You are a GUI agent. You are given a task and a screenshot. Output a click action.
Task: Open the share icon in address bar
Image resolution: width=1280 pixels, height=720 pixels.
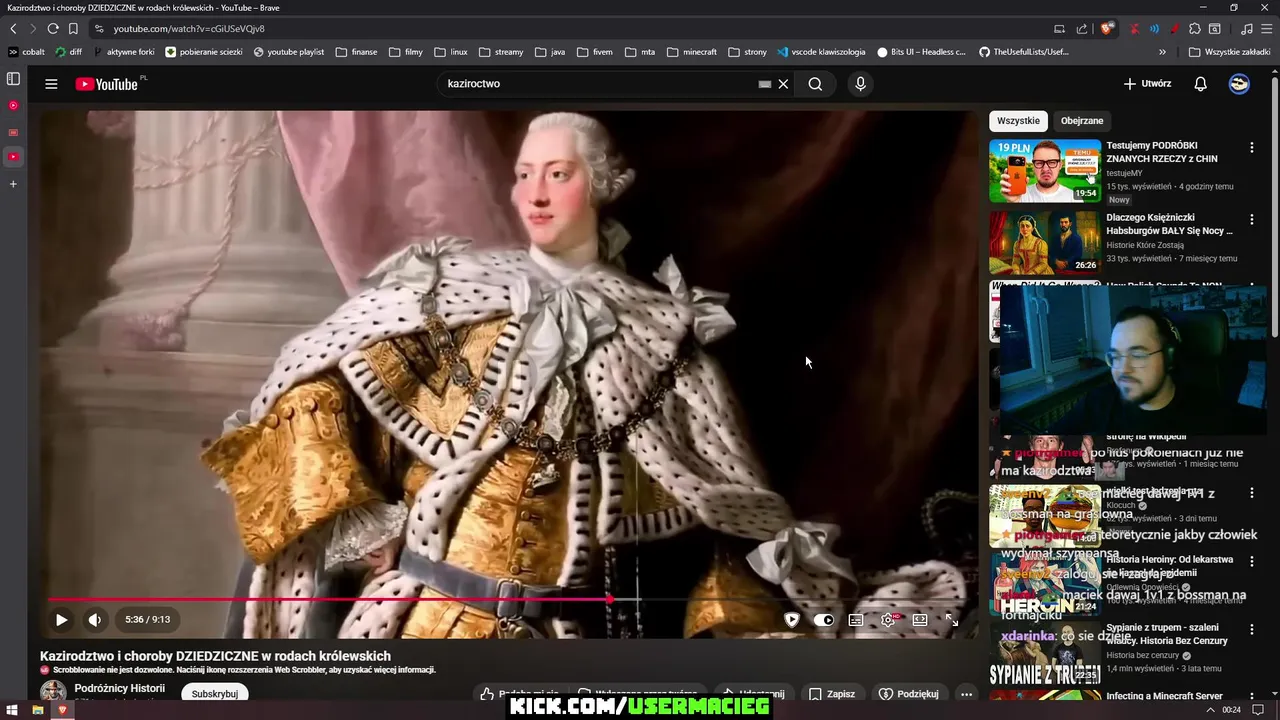pos(1081,29)
